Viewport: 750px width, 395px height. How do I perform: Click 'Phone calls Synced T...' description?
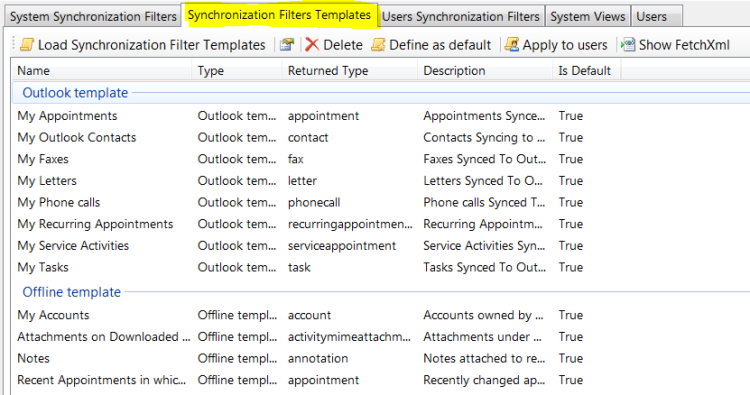click(484, 202)
